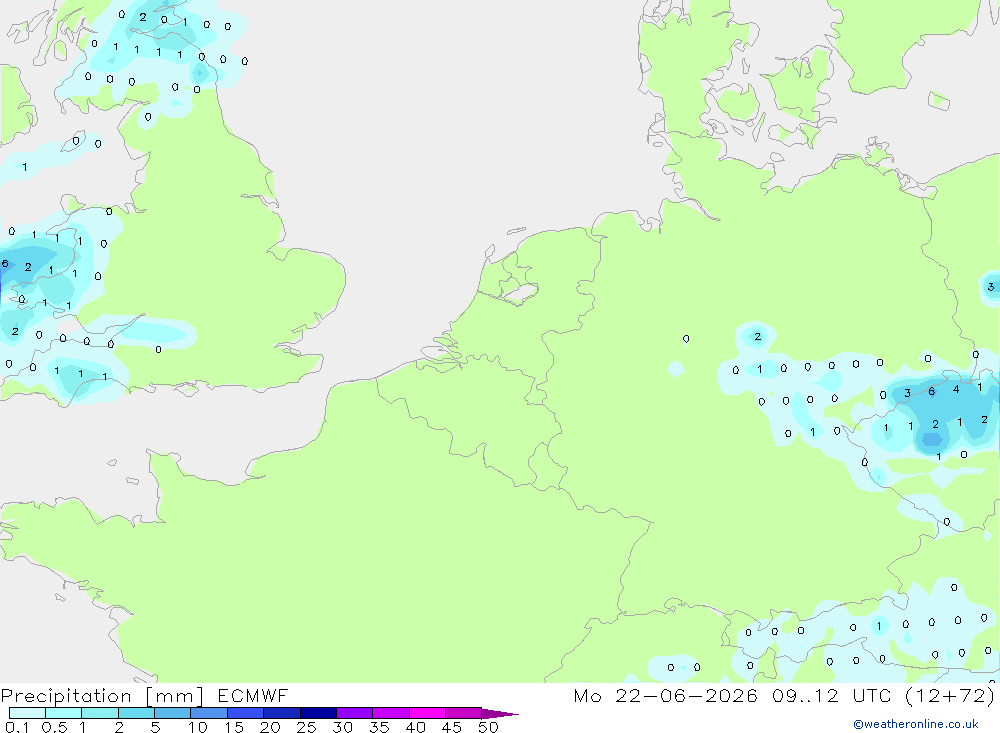This screenshot has height=733, width=1000.
Task: Click the '25' legend scale label
Action: click(x=306, y=727)
